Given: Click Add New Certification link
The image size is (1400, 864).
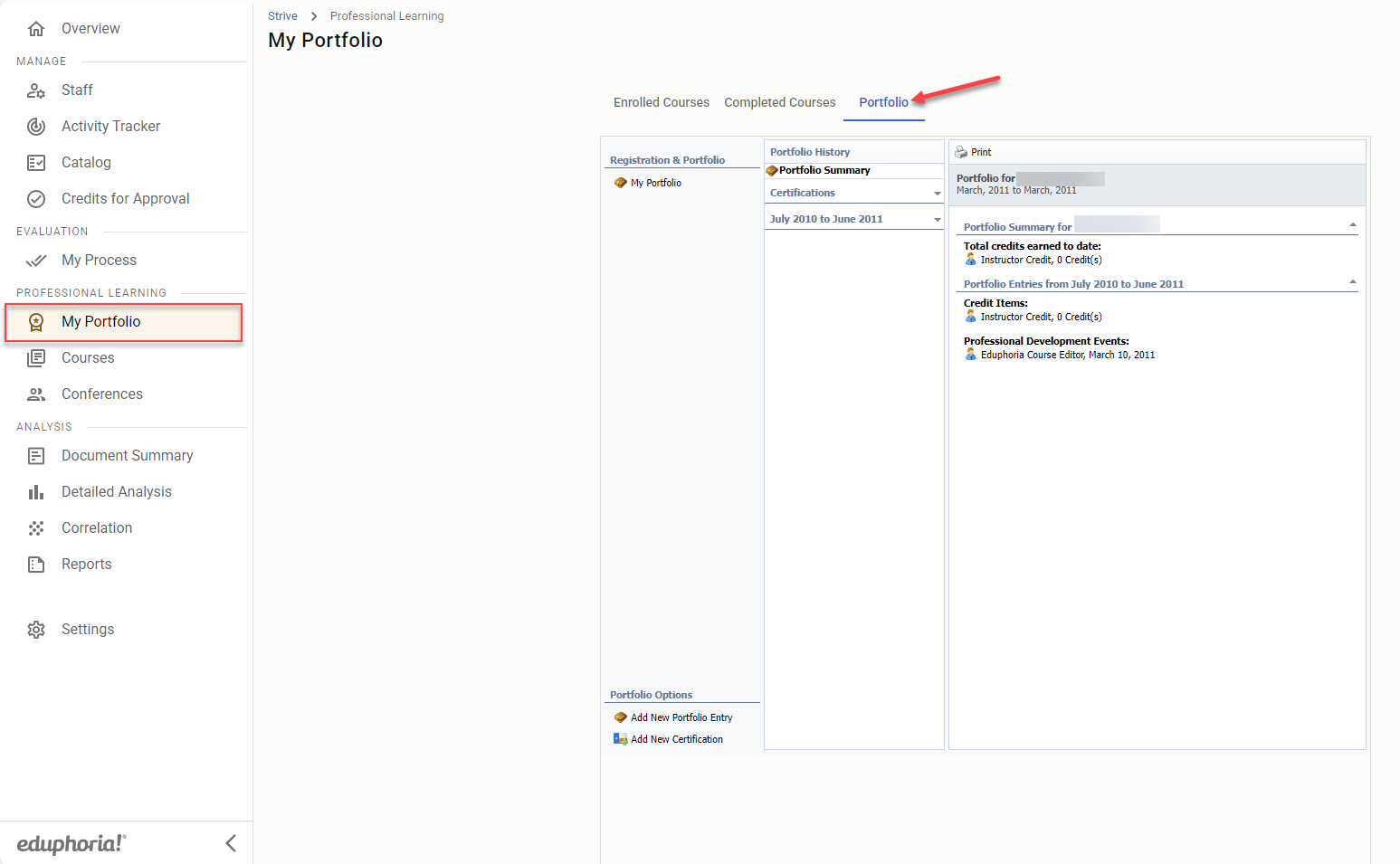Looking at the screenshot, I should 676,739.
